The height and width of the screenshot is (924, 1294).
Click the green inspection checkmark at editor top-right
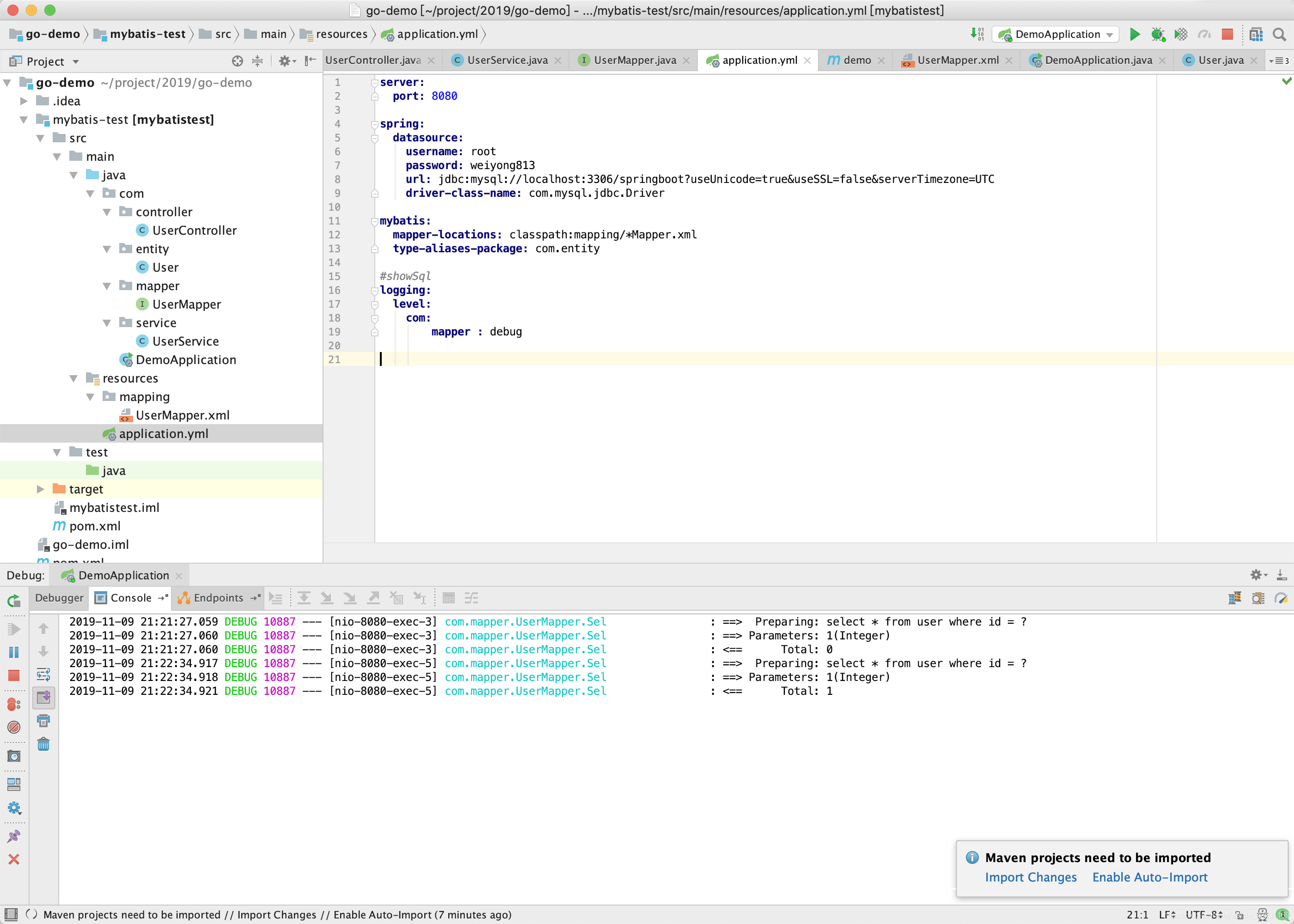1286,81
